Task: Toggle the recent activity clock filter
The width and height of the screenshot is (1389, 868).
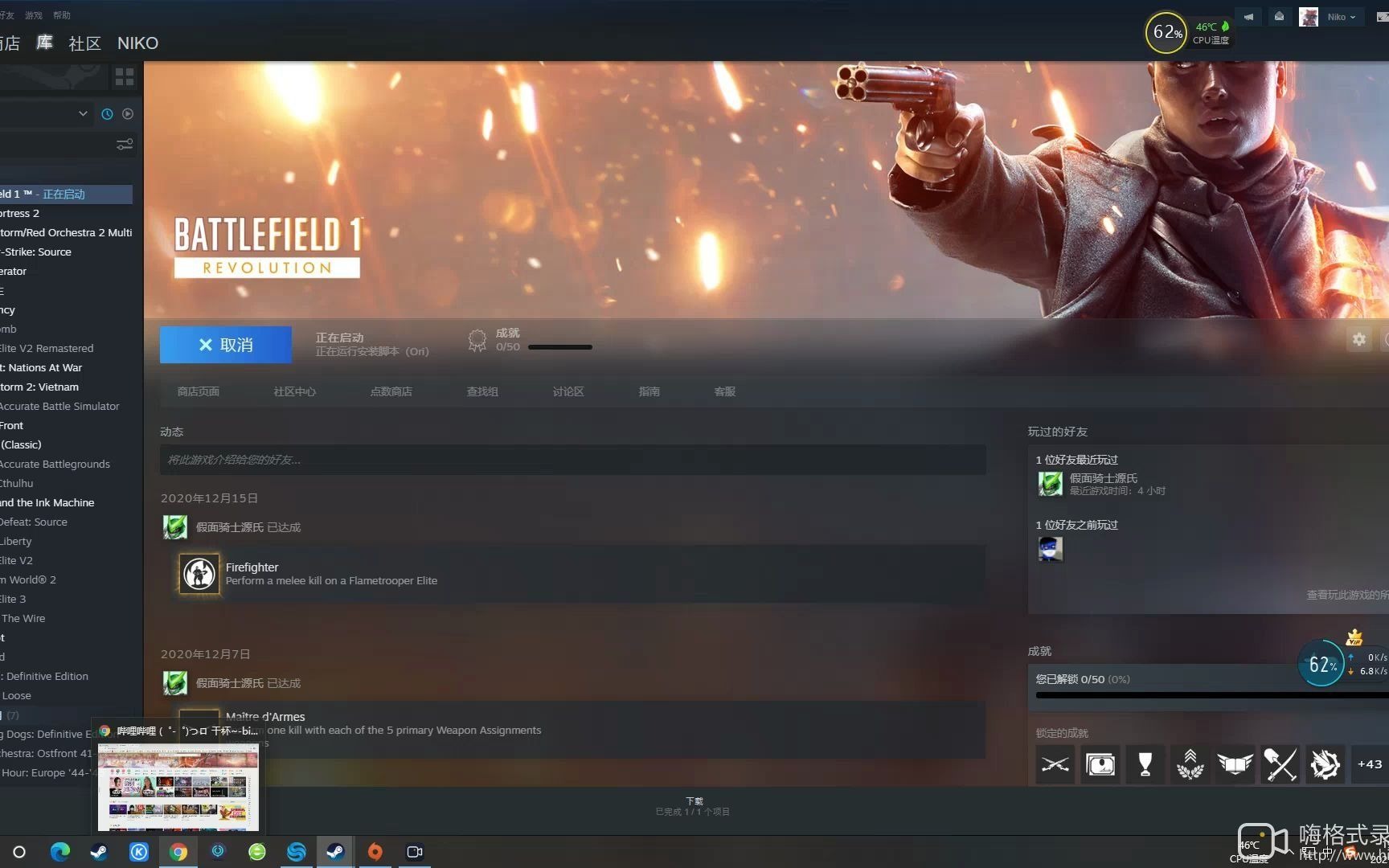Action: pos(107,114)
